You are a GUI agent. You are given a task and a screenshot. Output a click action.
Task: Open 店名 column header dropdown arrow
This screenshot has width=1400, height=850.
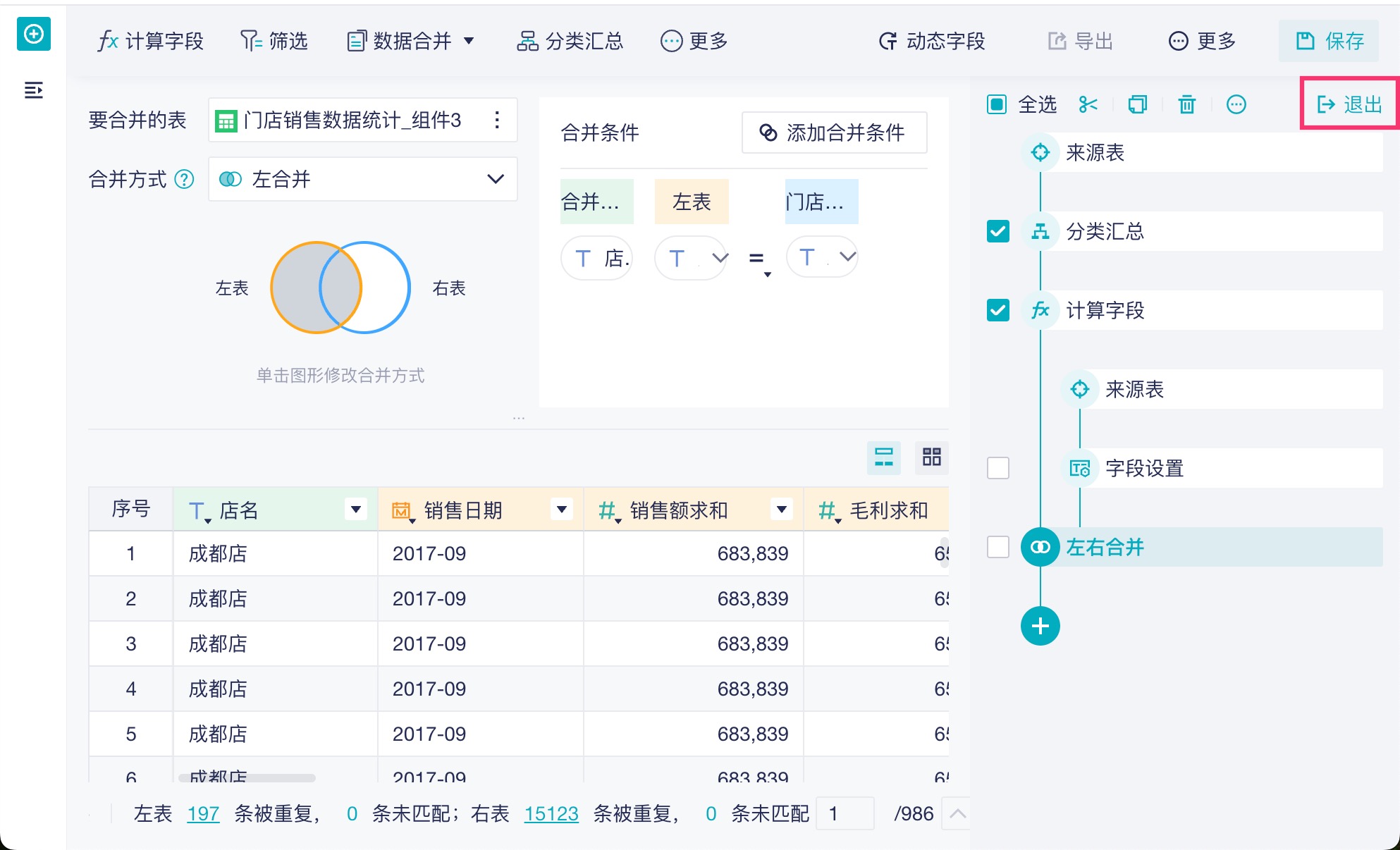click(x=356, y=509)
